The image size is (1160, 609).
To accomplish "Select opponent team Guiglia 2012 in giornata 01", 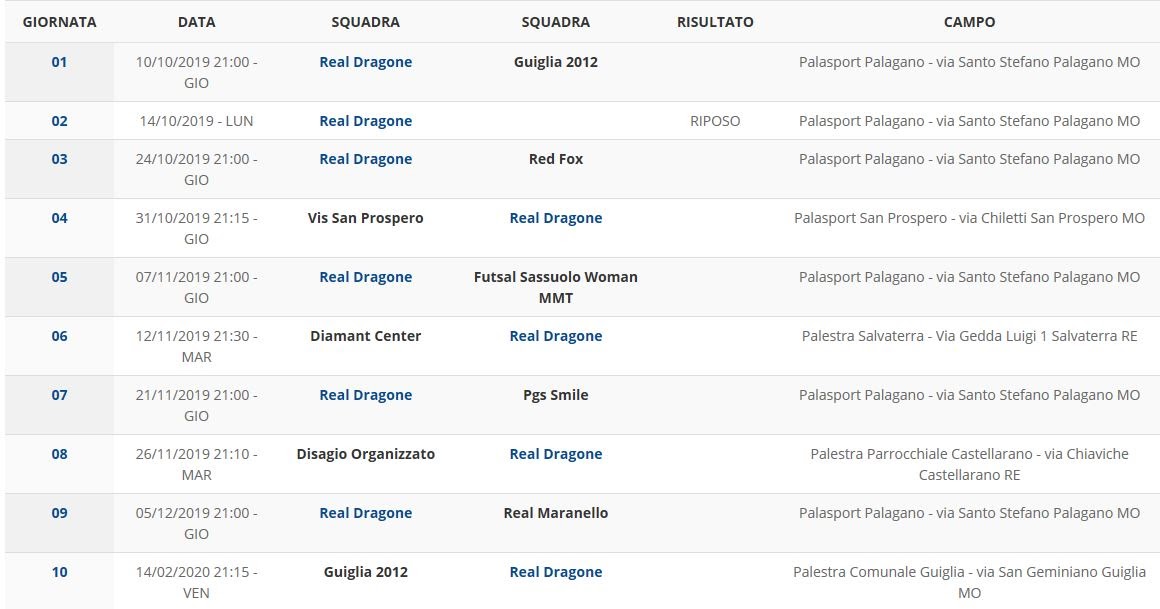I will click(x=556, y=62).
